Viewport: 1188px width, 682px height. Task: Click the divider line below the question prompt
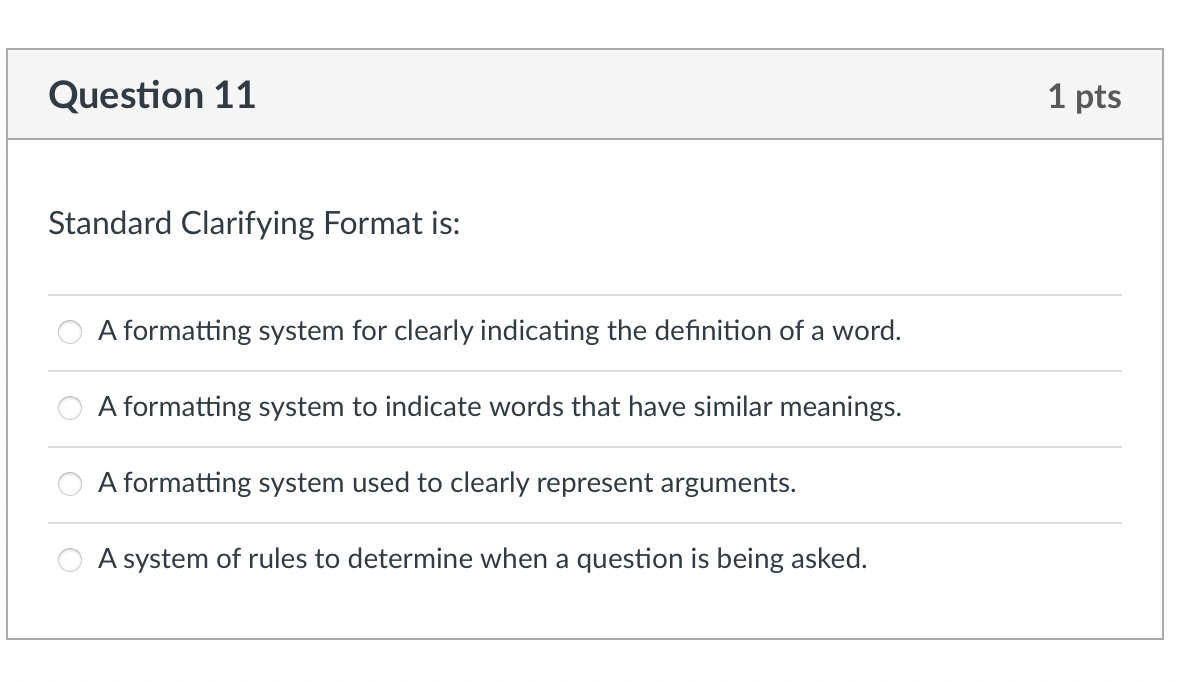point(584,294)
